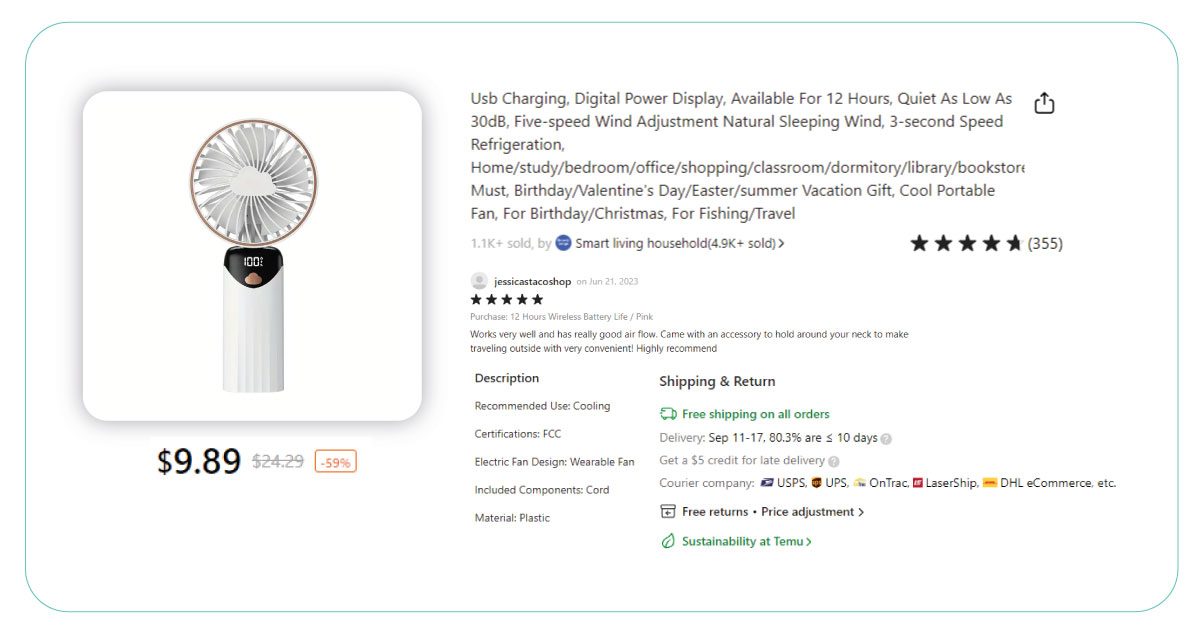
Task: Open the Free shipping on all orders link
Action: 756,414
